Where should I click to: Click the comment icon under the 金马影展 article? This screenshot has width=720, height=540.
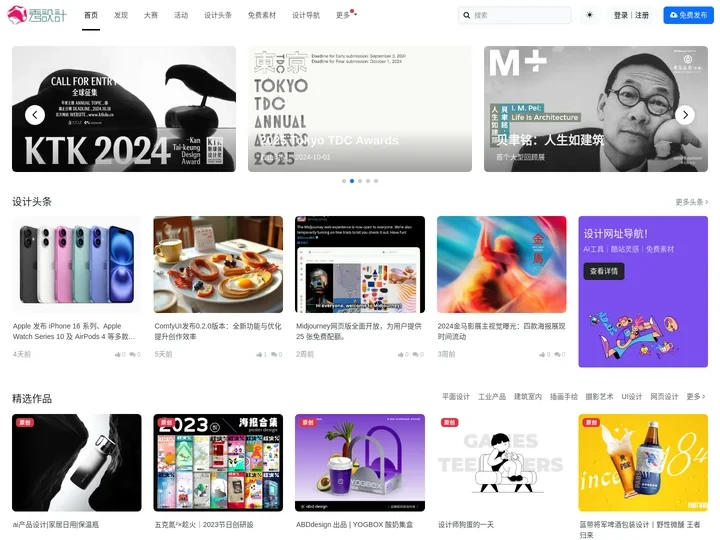(x=557, y=354)
